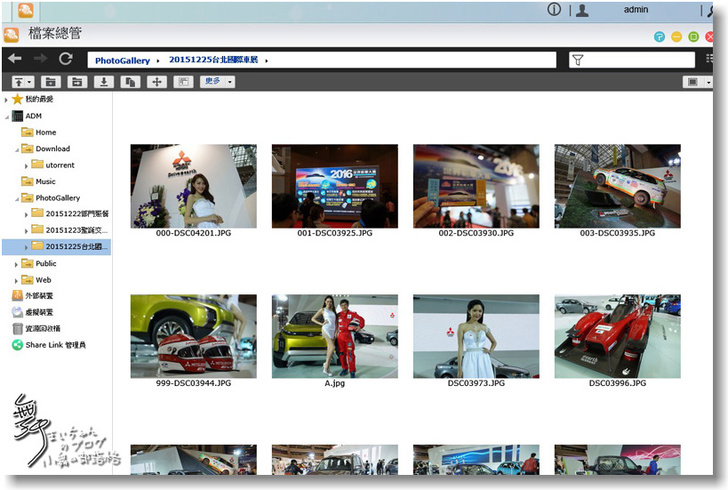Click the filter search input field
The width and height of the screenshot is (728, 490).
click(x=640, y=61)
